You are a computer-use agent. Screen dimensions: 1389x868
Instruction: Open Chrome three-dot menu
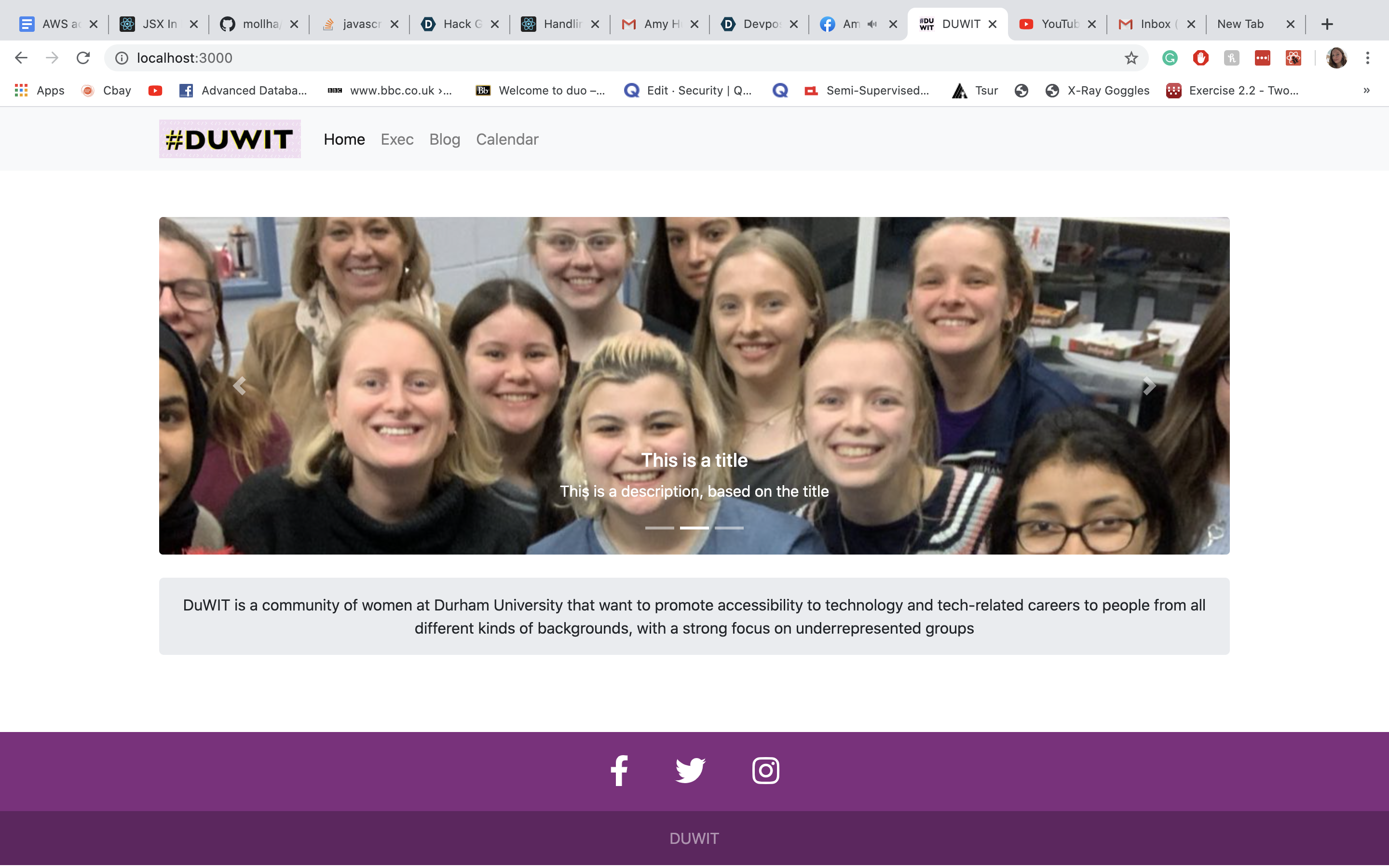1367,58
